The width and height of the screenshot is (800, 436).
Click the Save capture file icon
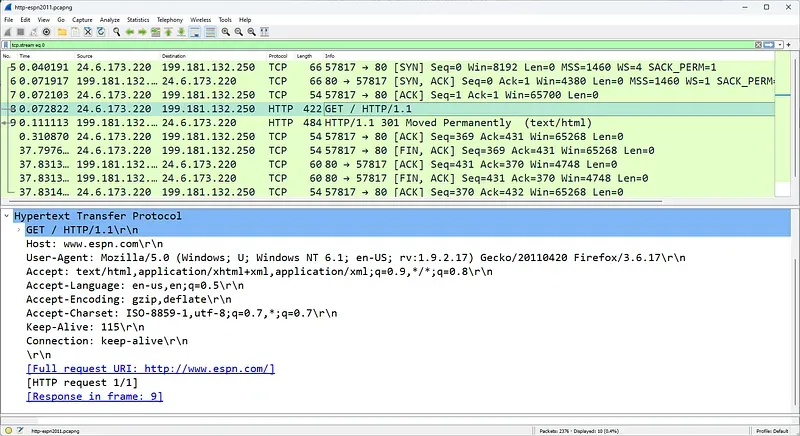(x=75, y=32)
